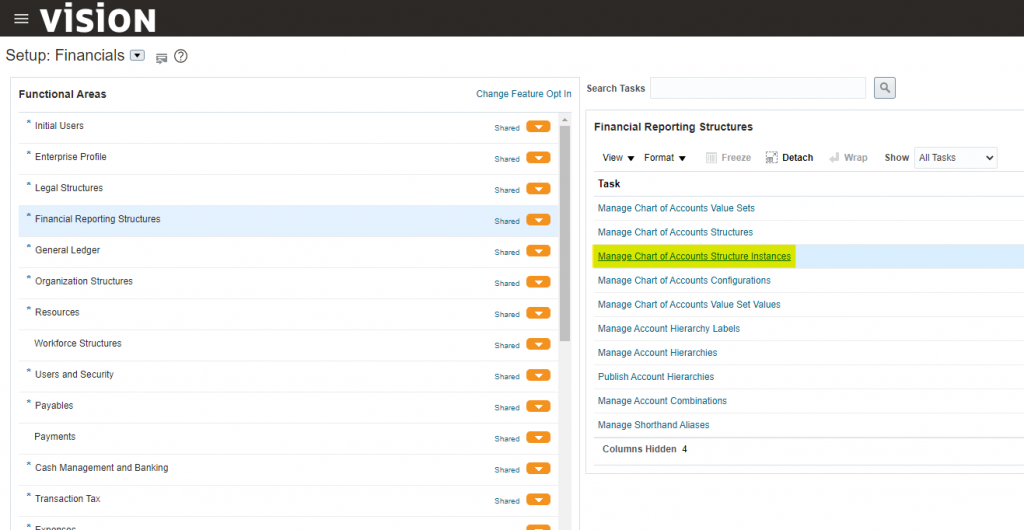Open Manage Chart of Accounts Structure Instances
Image resolution: width=1024 pixels, height=530 pixels.
[x=694, y=256]
